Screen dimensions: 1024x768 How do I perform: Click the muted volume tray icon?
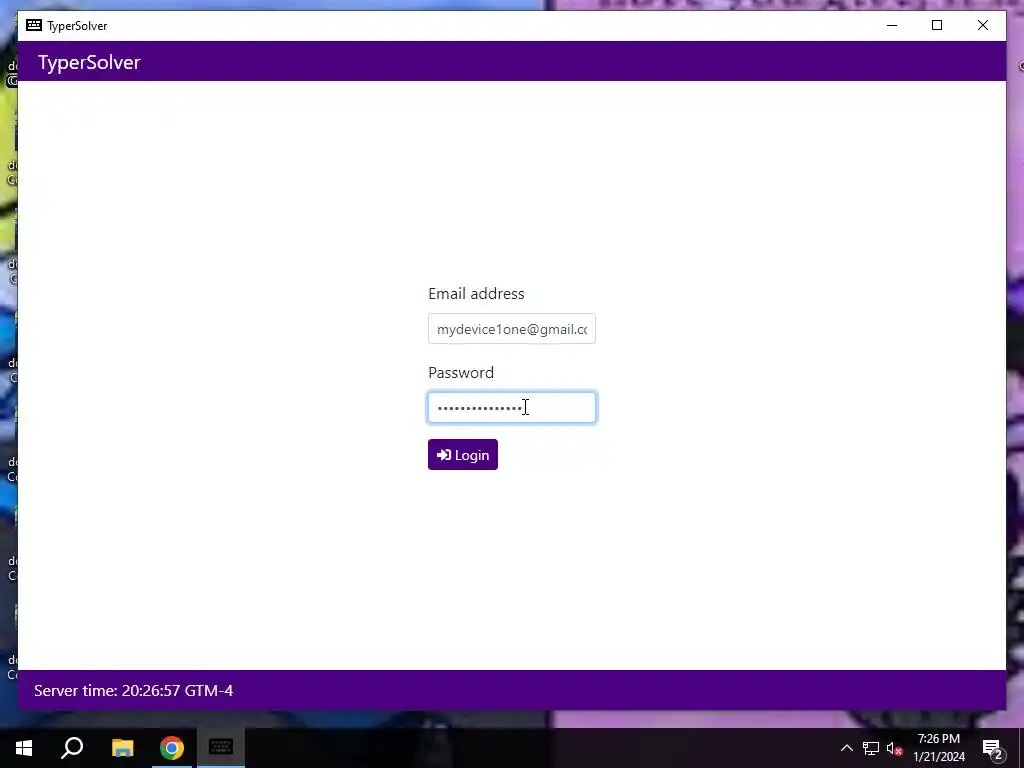pos(895,748)
